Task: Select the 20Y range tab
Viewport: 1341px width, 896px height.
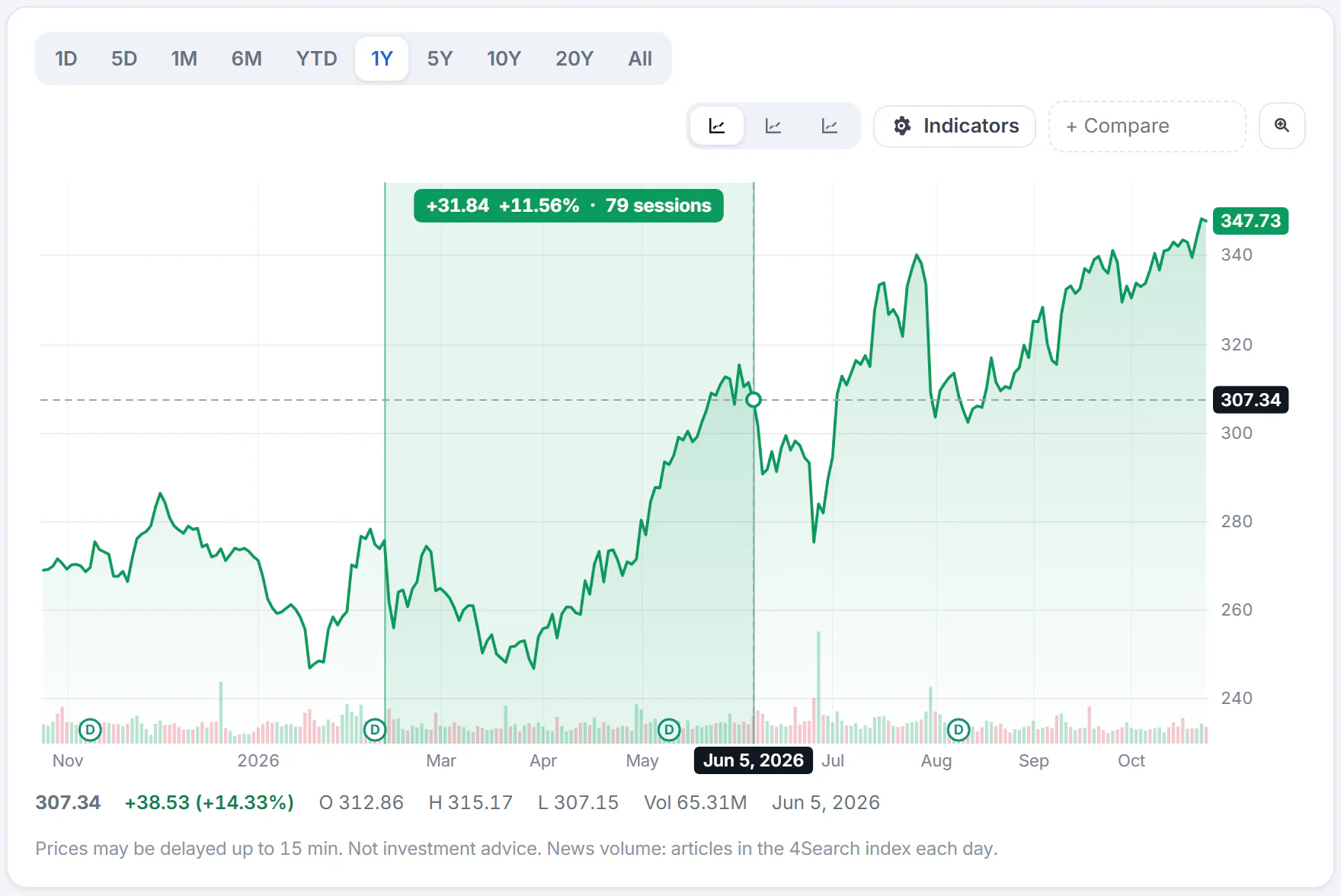Action: (574, 59)
